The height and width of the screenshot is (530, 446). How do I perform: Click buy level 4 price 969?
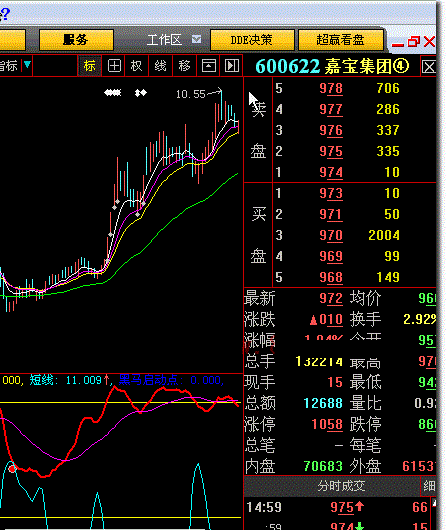331,256
